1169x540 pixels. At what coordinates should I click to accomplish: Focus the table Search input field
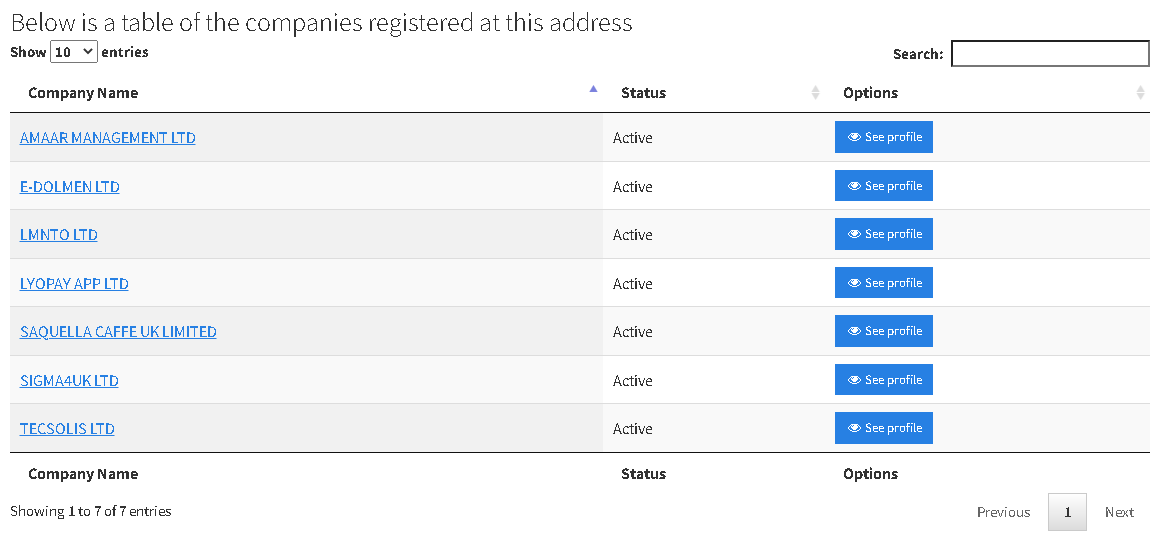point(1050,54)
